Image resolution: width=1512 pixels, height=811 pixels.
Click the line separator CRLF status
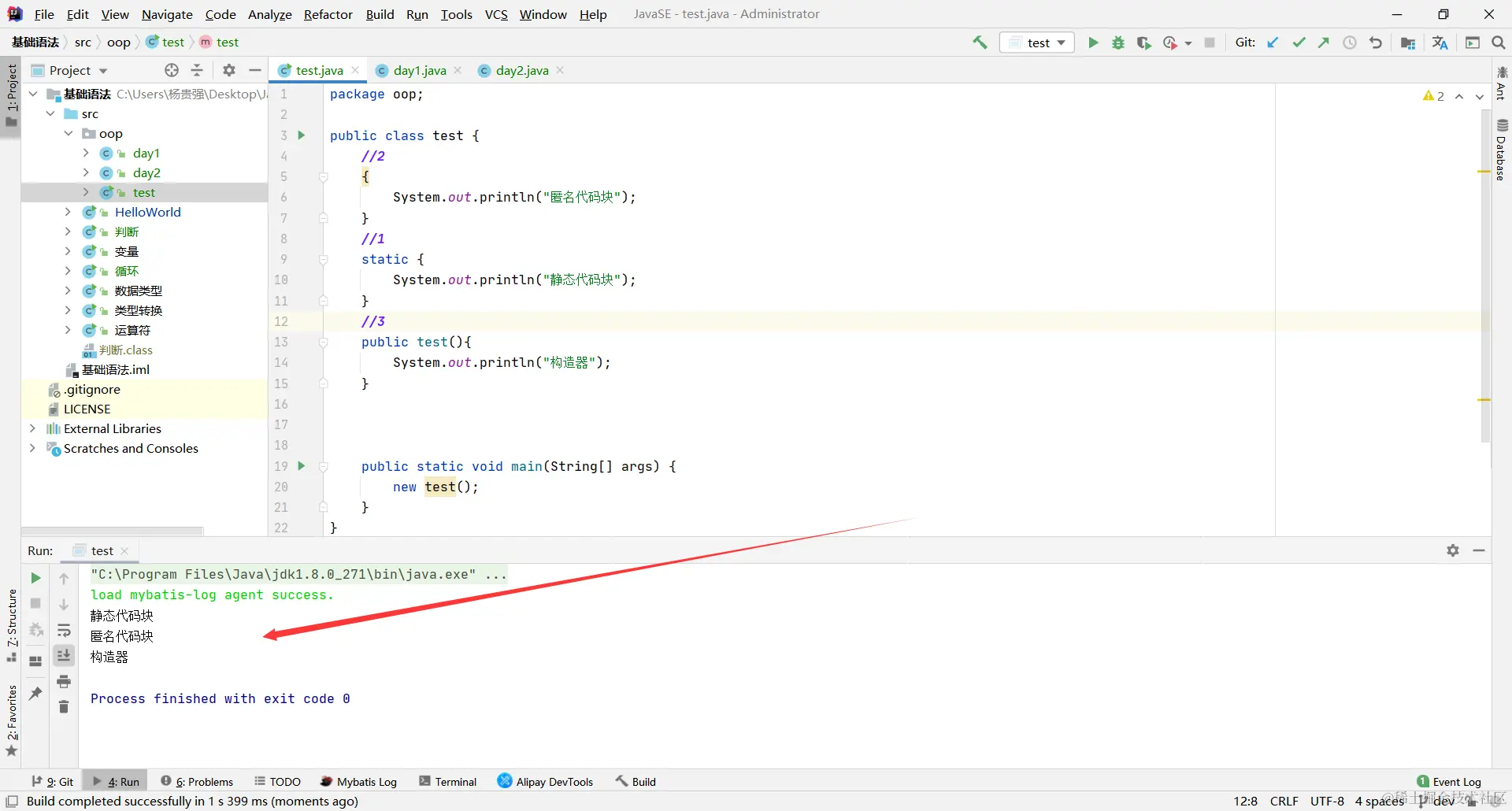tap(1284, 801)
